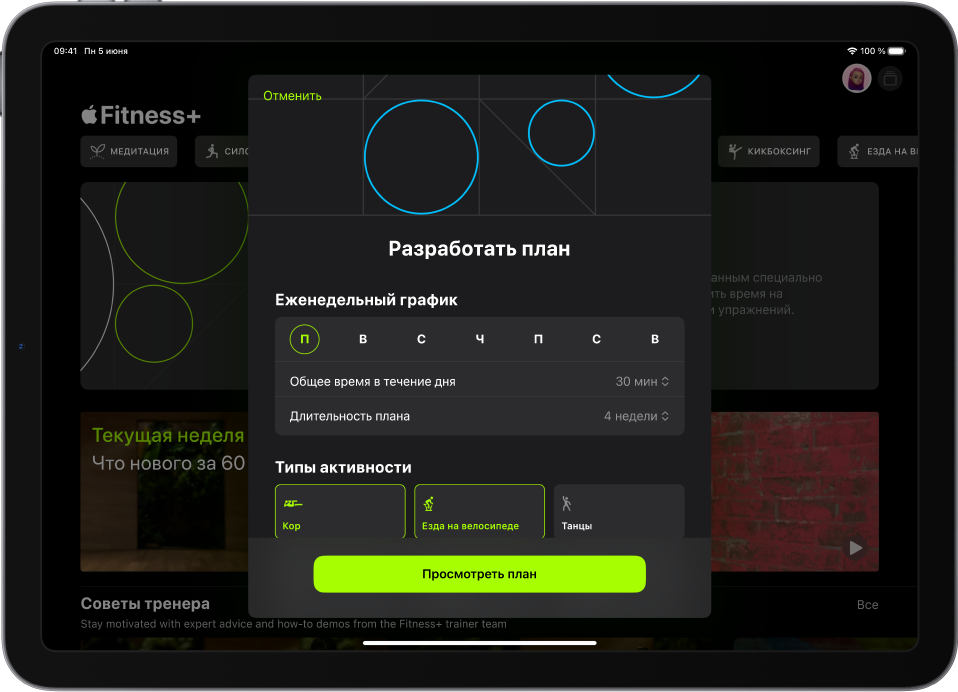Toggle the Friday П day

538,339
